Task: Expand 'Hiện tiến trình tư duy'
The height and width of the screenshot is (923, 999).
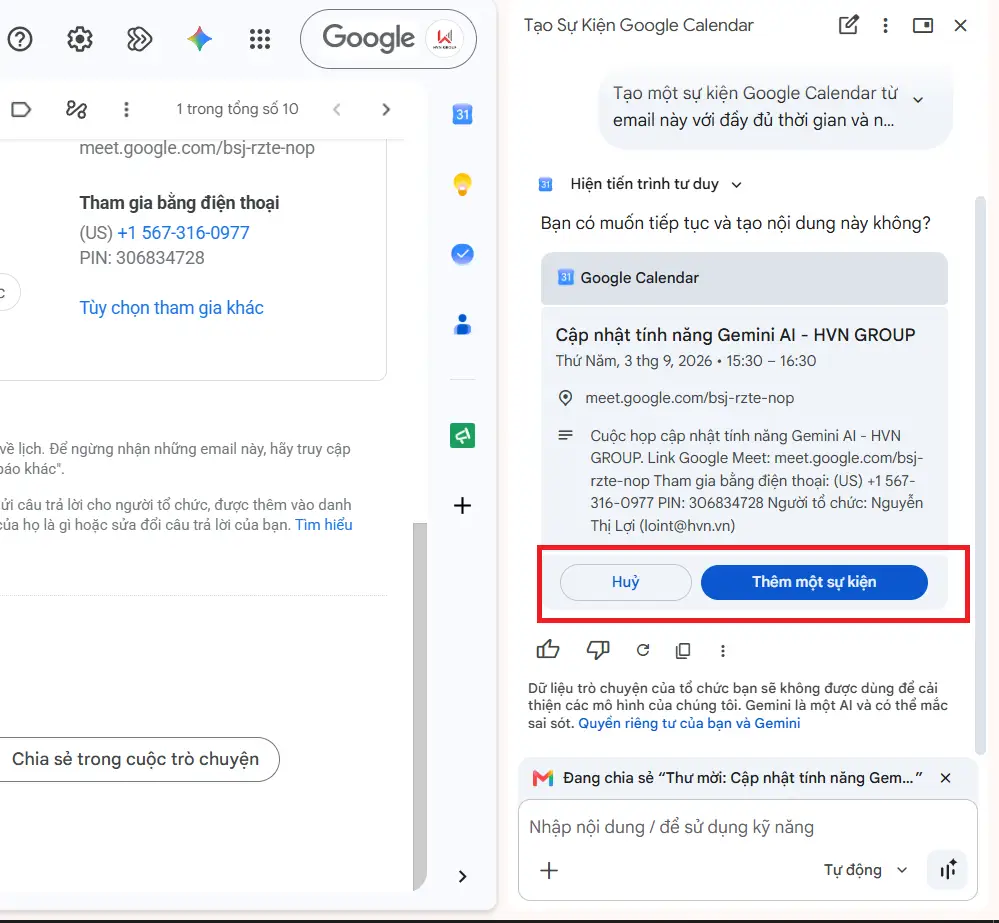Action: click(656, 184)
